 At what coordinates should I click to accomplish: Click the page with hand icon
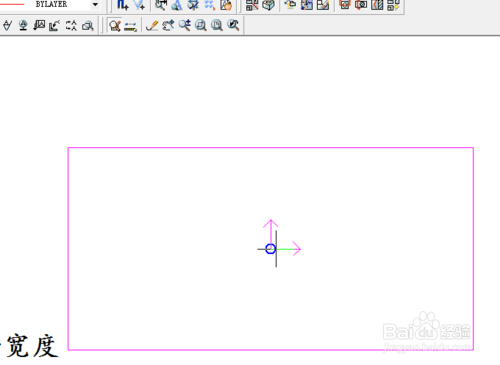226,5
